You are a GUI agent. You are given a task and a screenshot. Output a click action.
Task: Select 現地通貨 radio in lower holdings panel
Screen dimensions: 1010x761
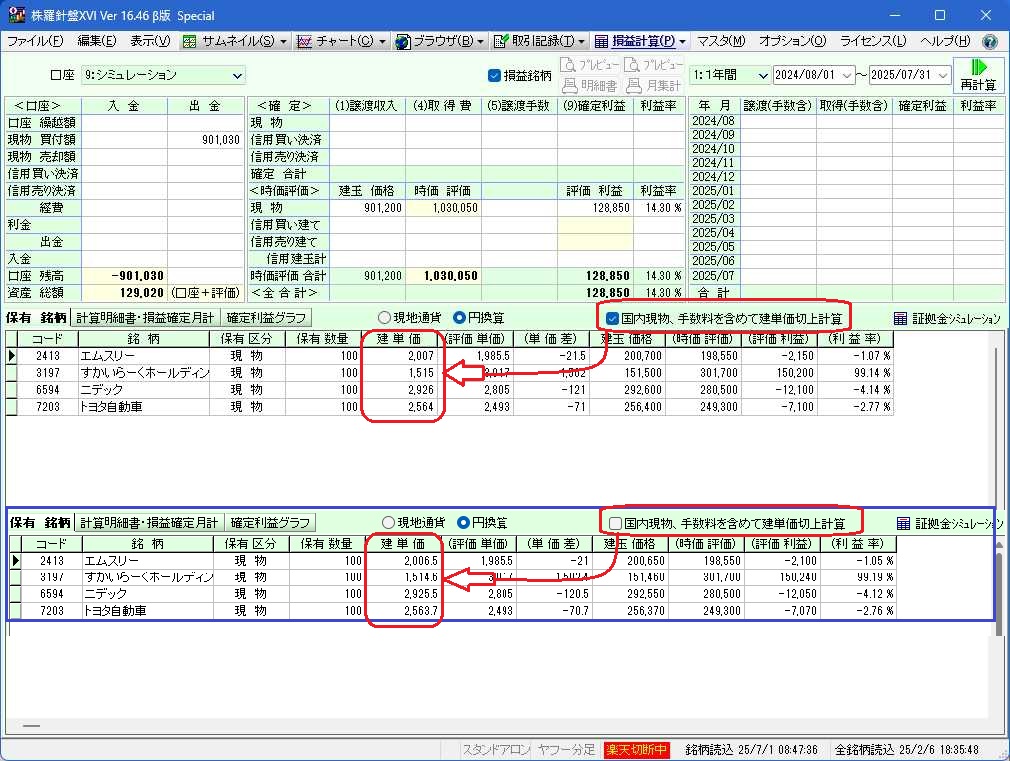pyautogui.click(x=388, y=523)
